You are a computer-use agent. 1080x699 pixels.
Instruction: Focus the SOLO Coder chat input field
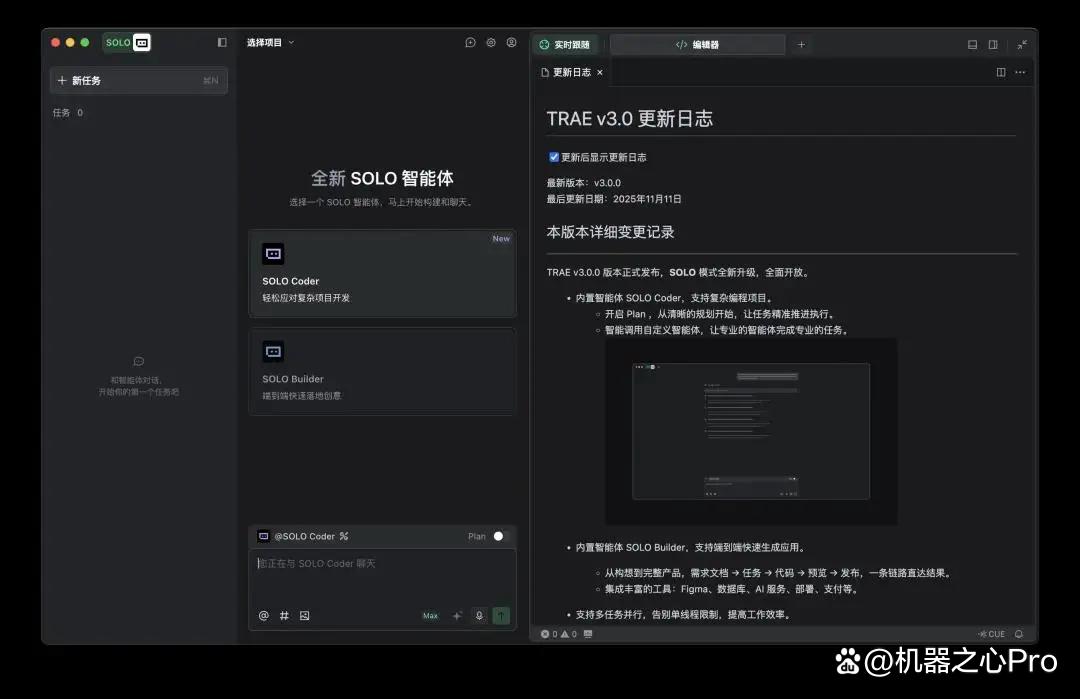click(x=382, y=575)
